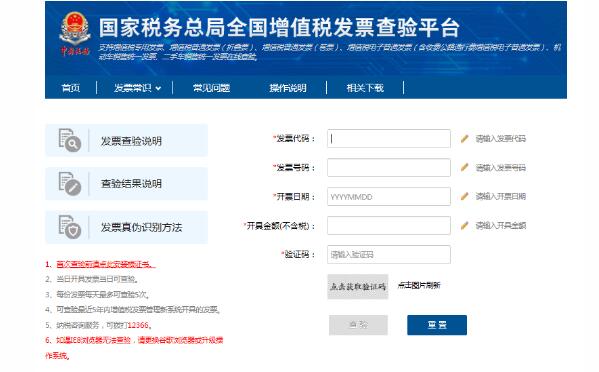This screenshot has height=372, width=599.
Task: Click the 点击获取验证码 captcha image
Action: (358, 286)
